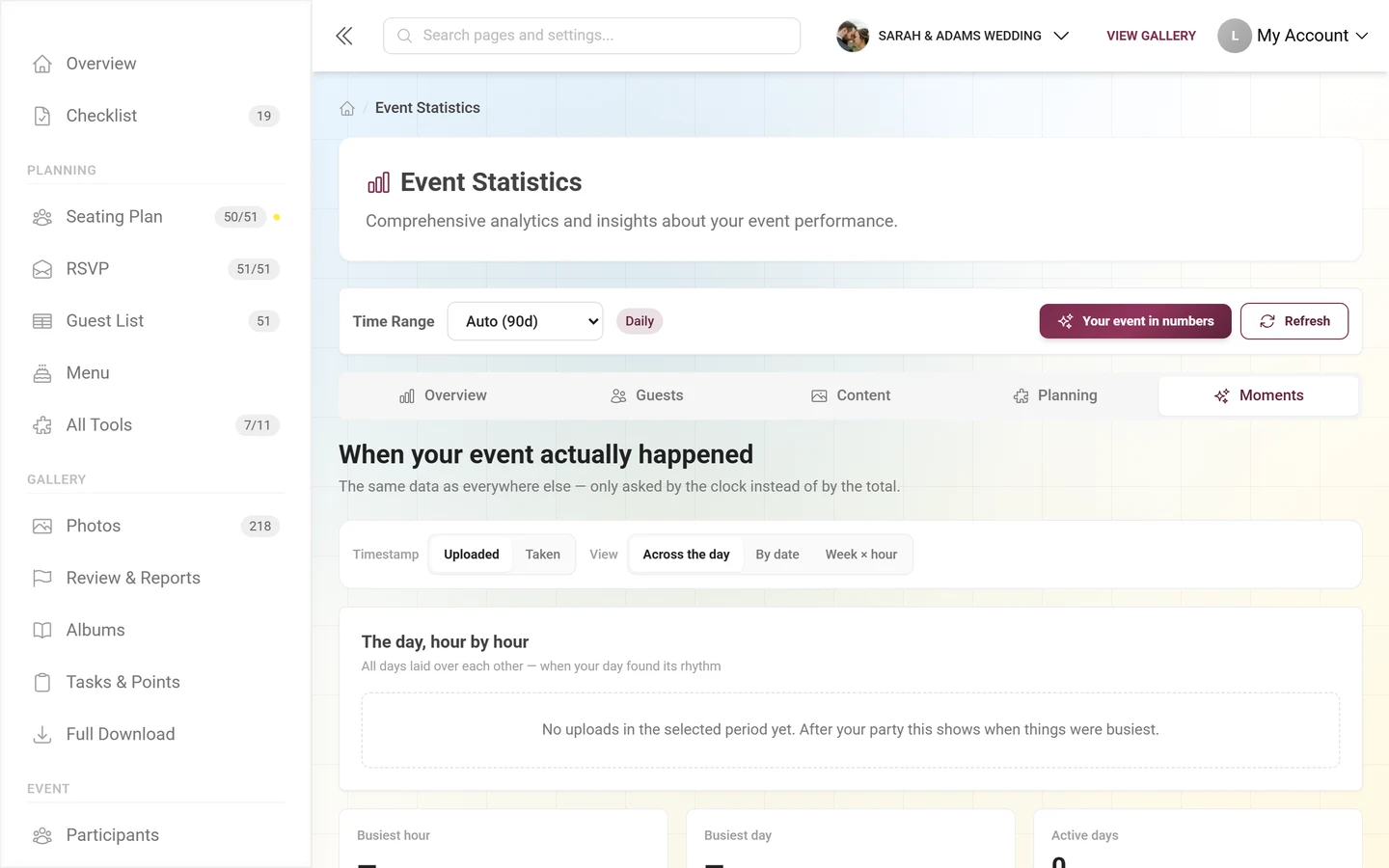The image size is (1389, 868).
Task: Click the Full Download arrow icon
Action: tap(42, 735)
